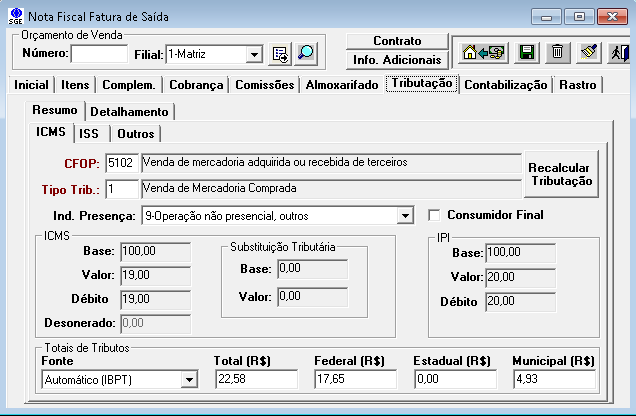Expand the Filial dropdown
Image resolution: width=636 pixels, height=416 pixels.
tap(254, 54)
